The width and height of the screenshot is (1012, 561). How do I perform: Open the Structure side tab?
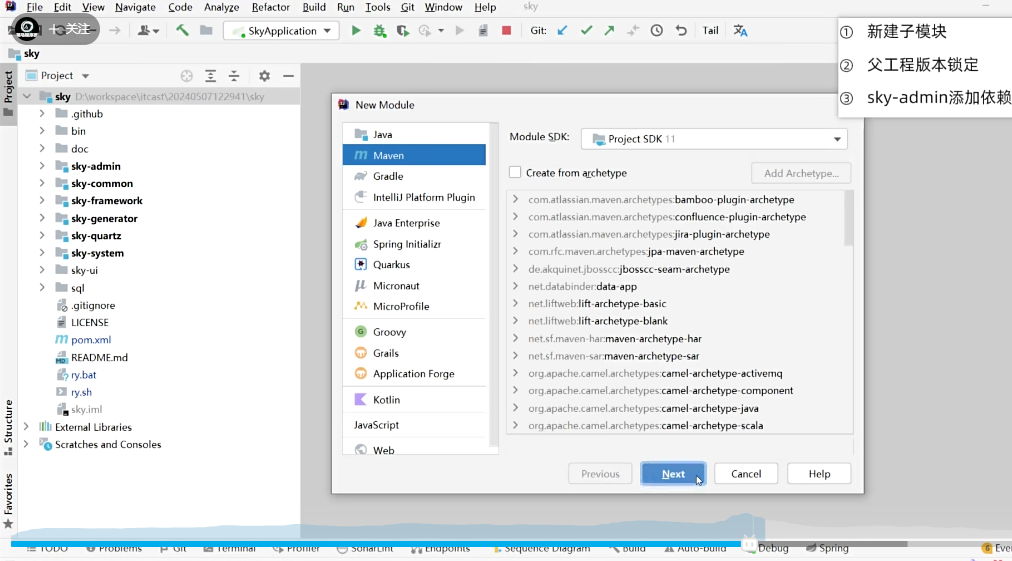(x=8, y=427)
